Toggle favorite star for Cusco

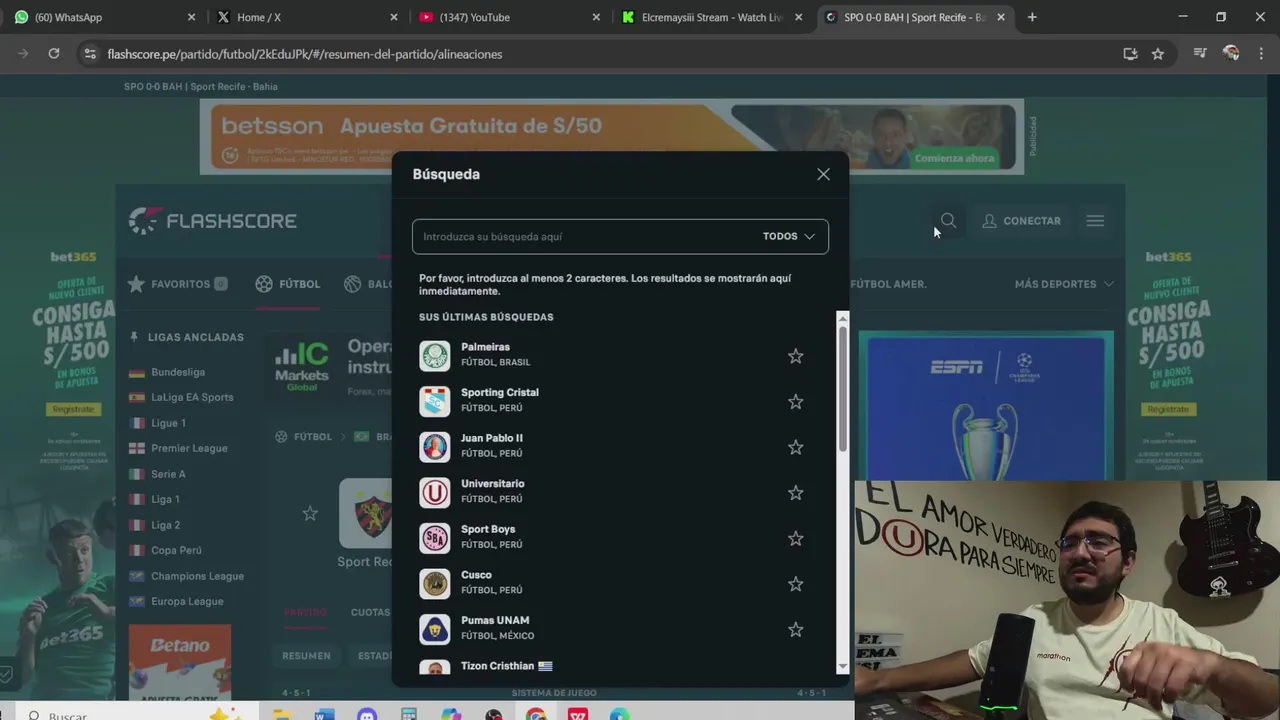pos(795,584)
